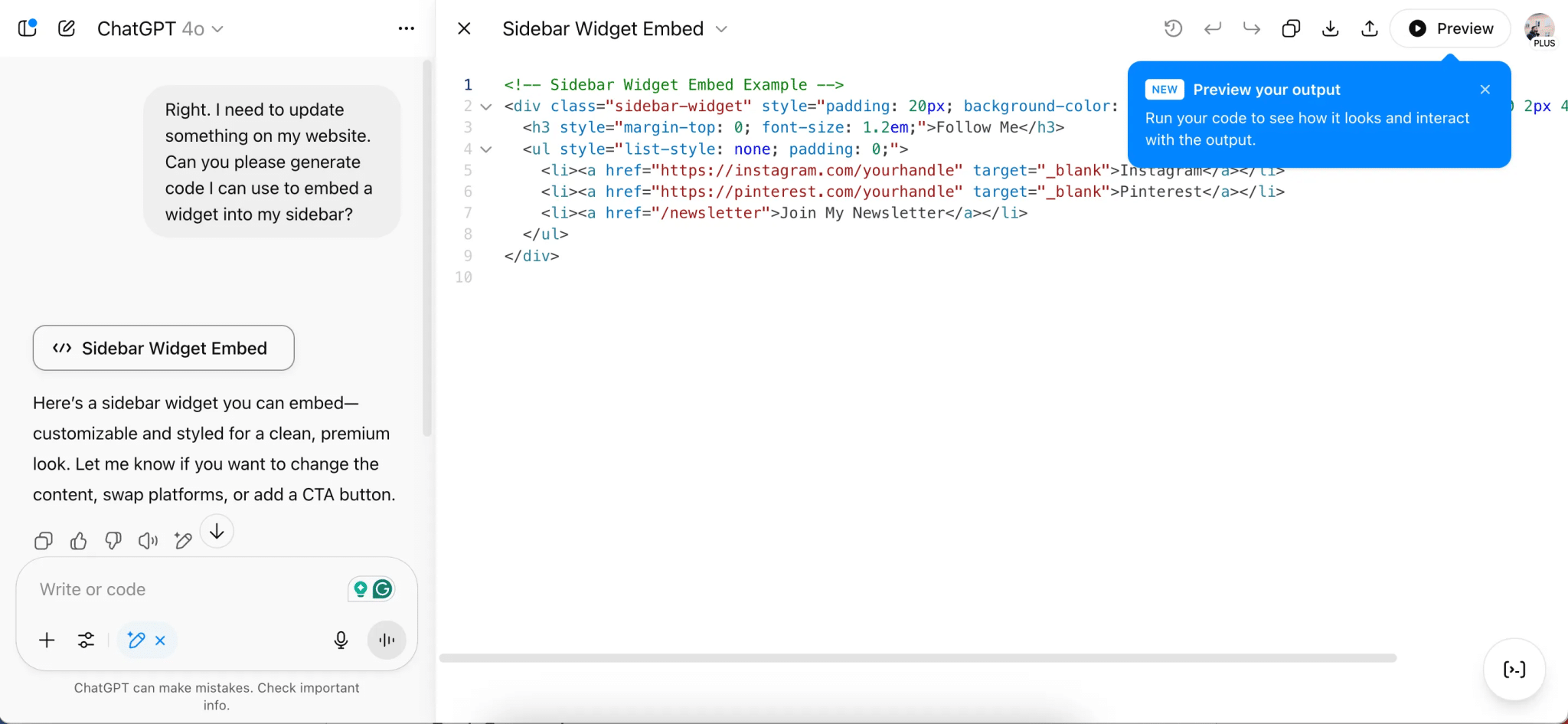Copy ChatGPT's response message
The image size is (1568, 724).
(x=44, y=541)
